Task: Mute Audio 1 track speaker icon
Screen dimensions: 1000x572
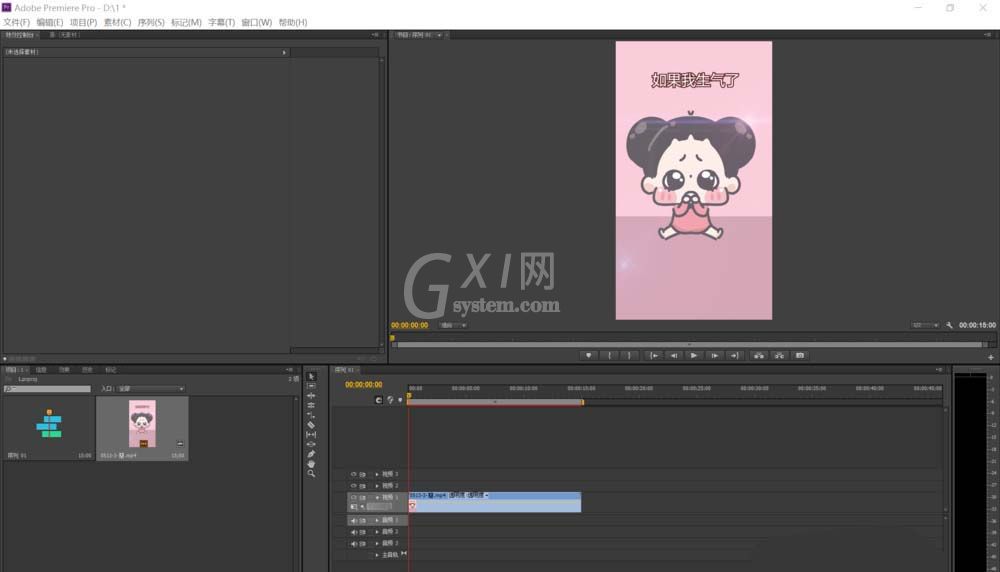Action: point(353,520)
